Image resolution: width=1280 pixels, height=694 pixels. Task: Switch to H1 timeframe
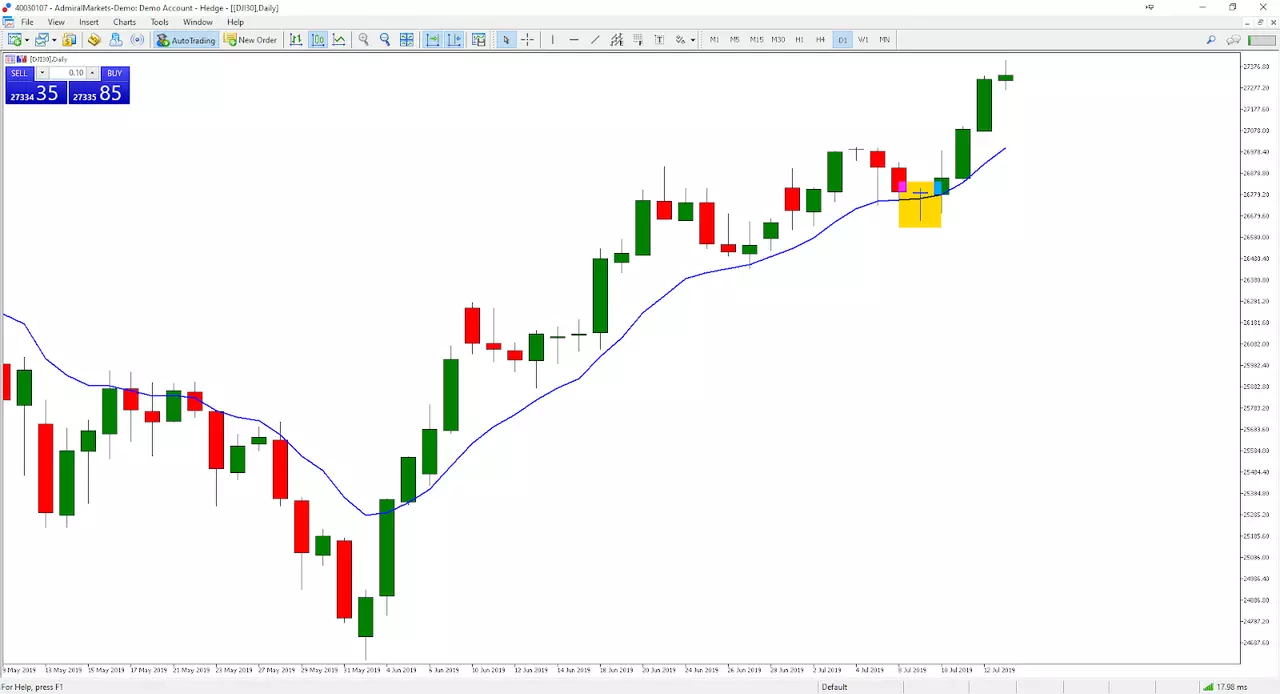coord(799,40)
